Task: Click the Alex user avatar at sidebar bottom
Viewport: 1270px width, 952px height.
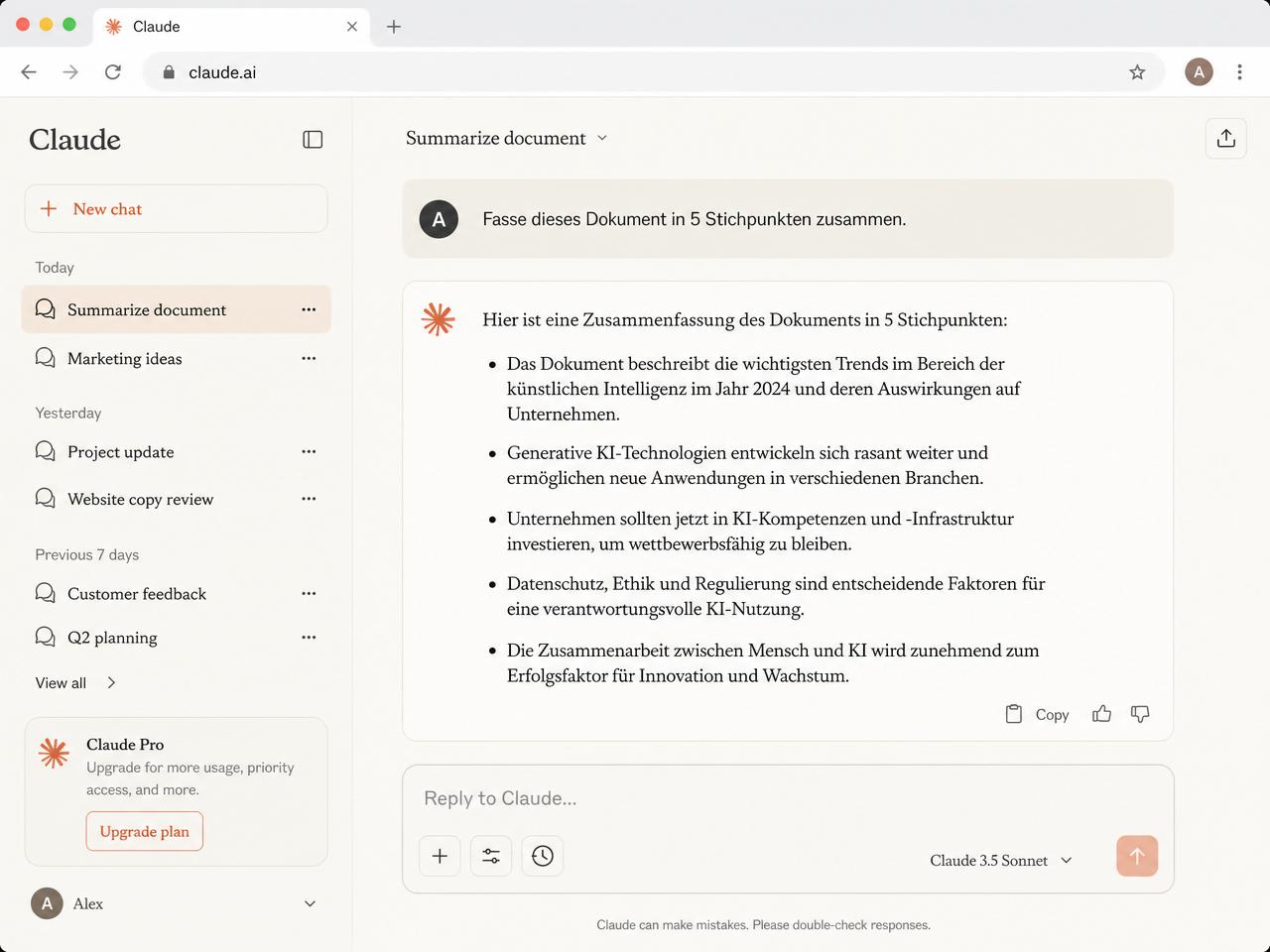Action: click(47, 903)
